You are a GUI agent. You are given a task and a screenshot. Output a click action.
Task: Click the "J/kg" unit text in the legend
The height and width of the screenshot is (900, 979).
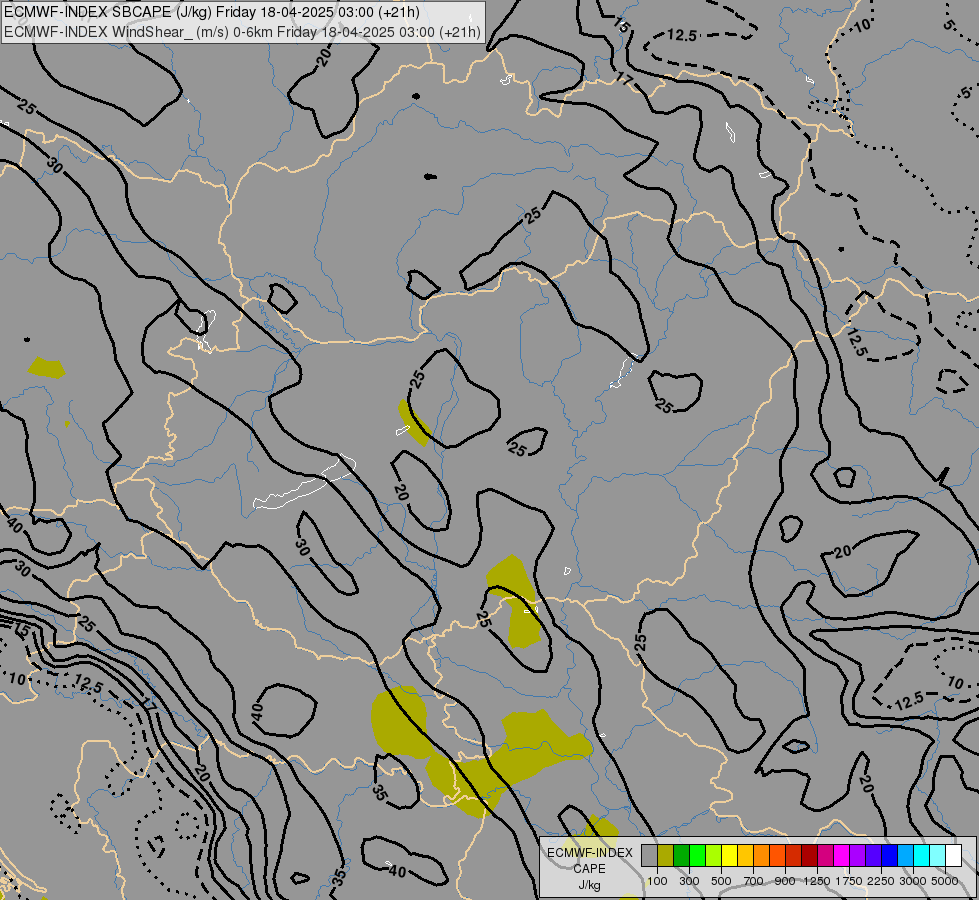point(589,885)
